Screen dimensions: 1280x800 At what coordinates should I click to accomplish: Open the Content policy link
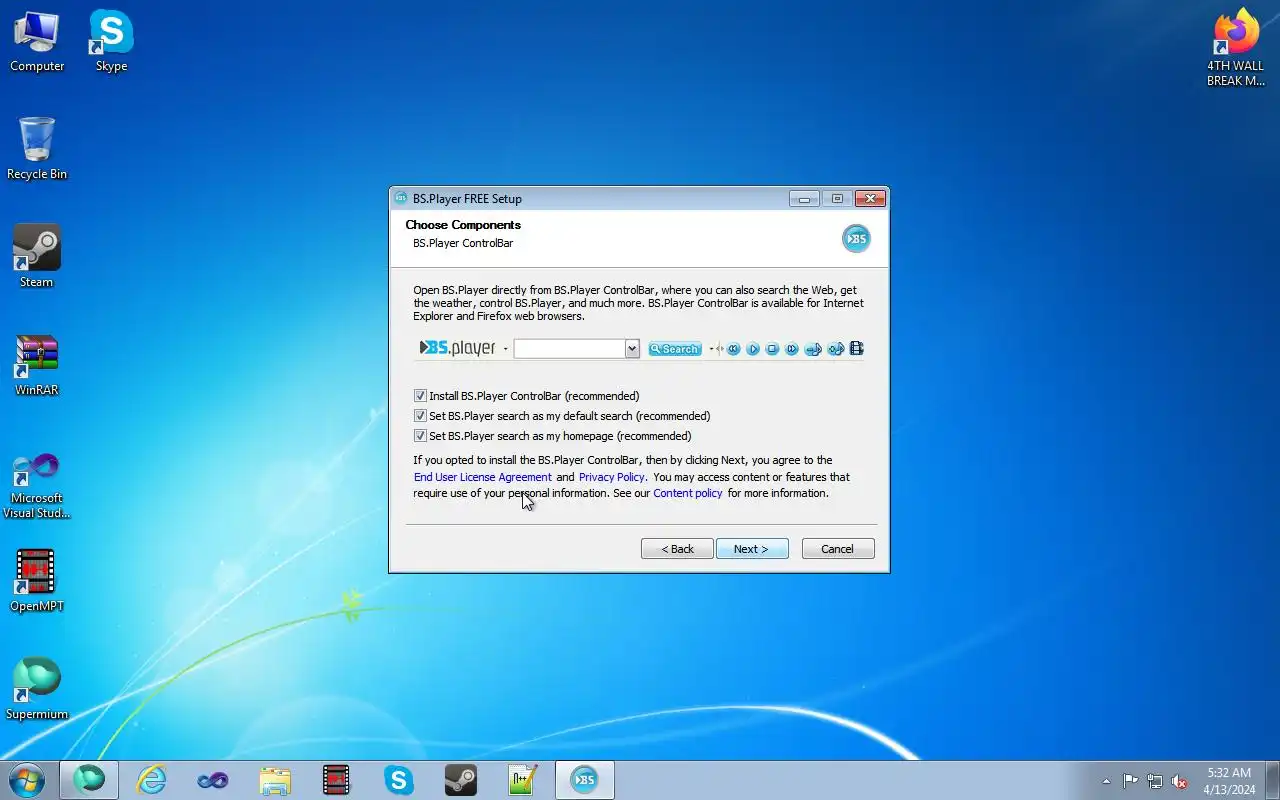(688, 493)
